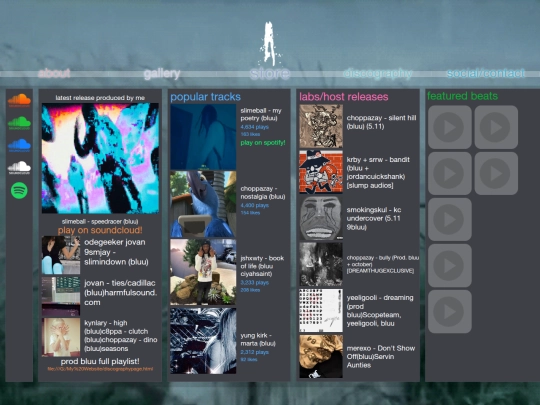Click '2,312 plays' under marta

[255, 352]
